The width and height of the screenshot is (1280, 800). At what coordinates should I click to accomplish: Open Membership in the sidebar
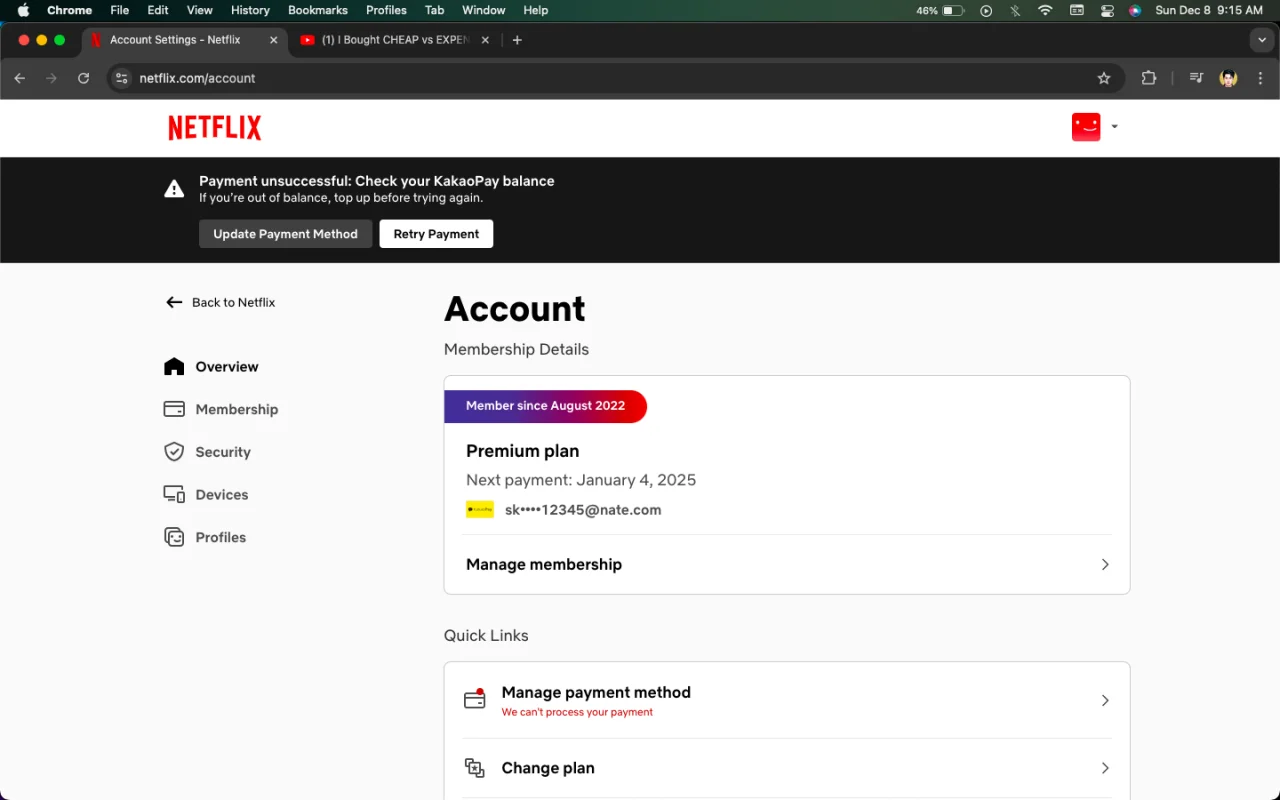237,409
